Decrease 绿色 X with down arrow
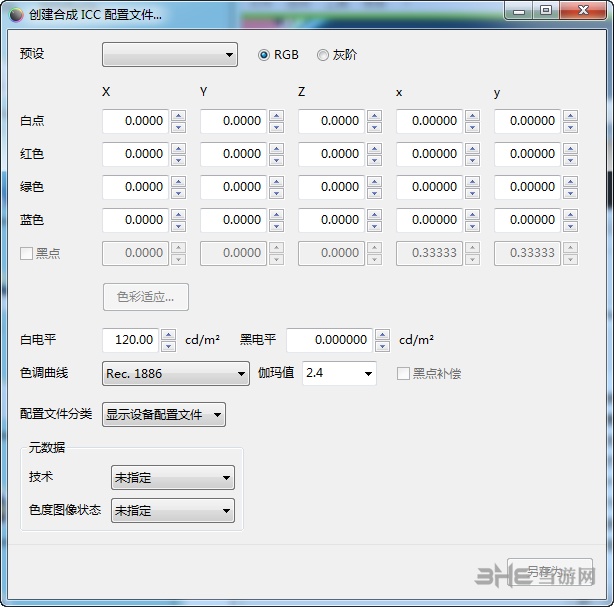 [179, 193]
